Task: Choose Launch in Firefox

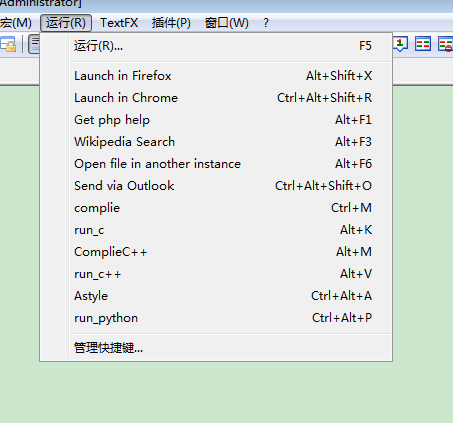Action: (x=216, y=76)
